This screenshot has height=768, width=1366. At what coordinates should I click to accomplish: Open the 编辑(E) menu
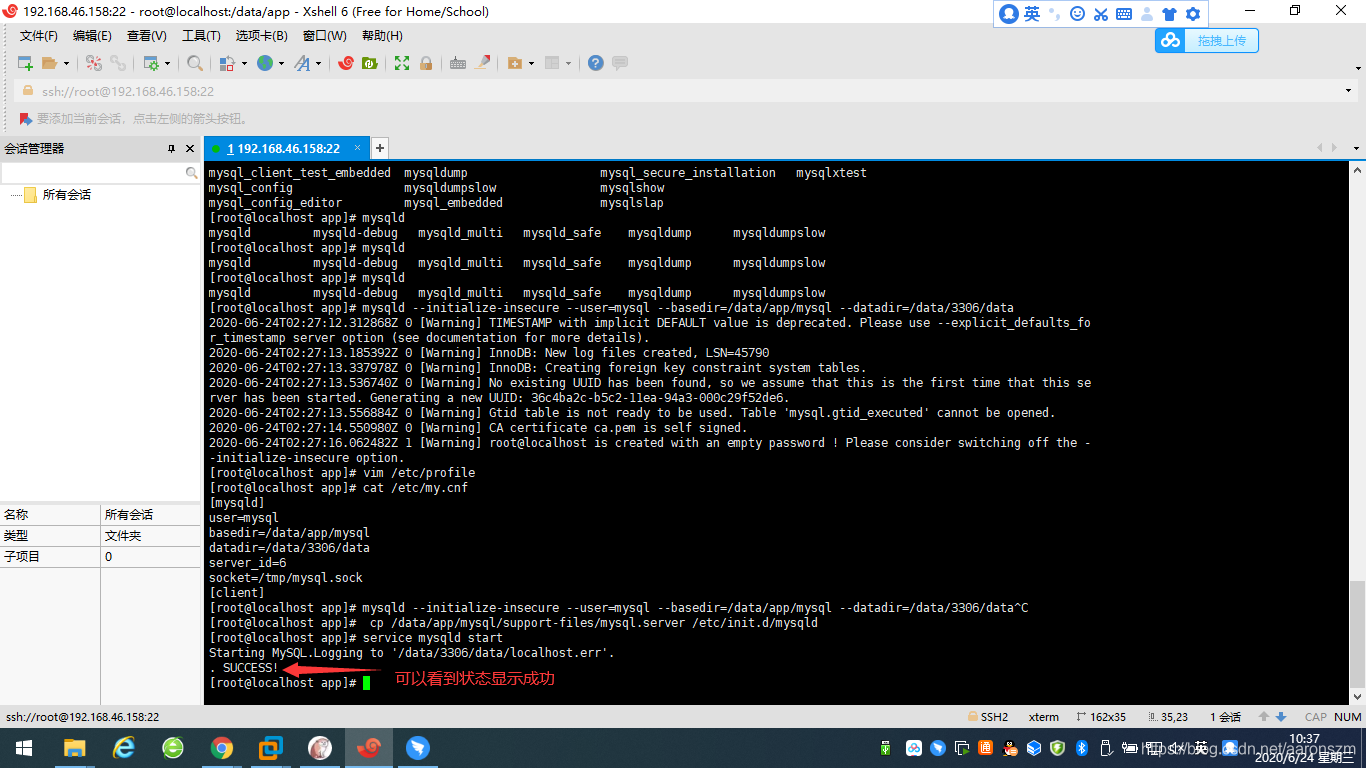click(x=92, y=36)
